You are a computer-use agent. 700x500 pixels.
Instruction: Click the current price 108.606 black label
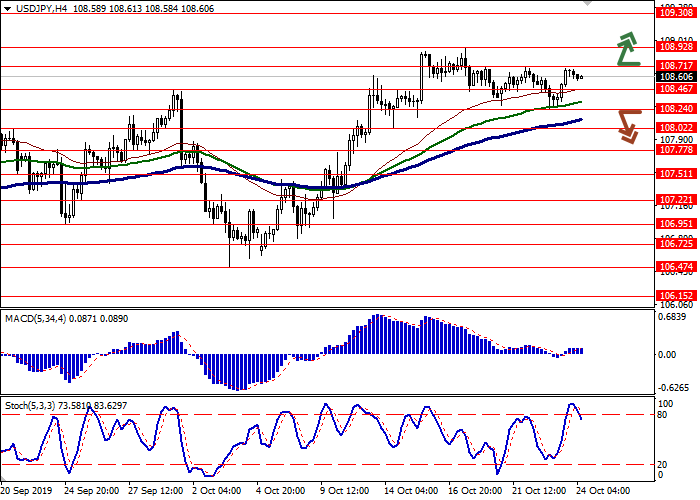(x=674, y=77)
